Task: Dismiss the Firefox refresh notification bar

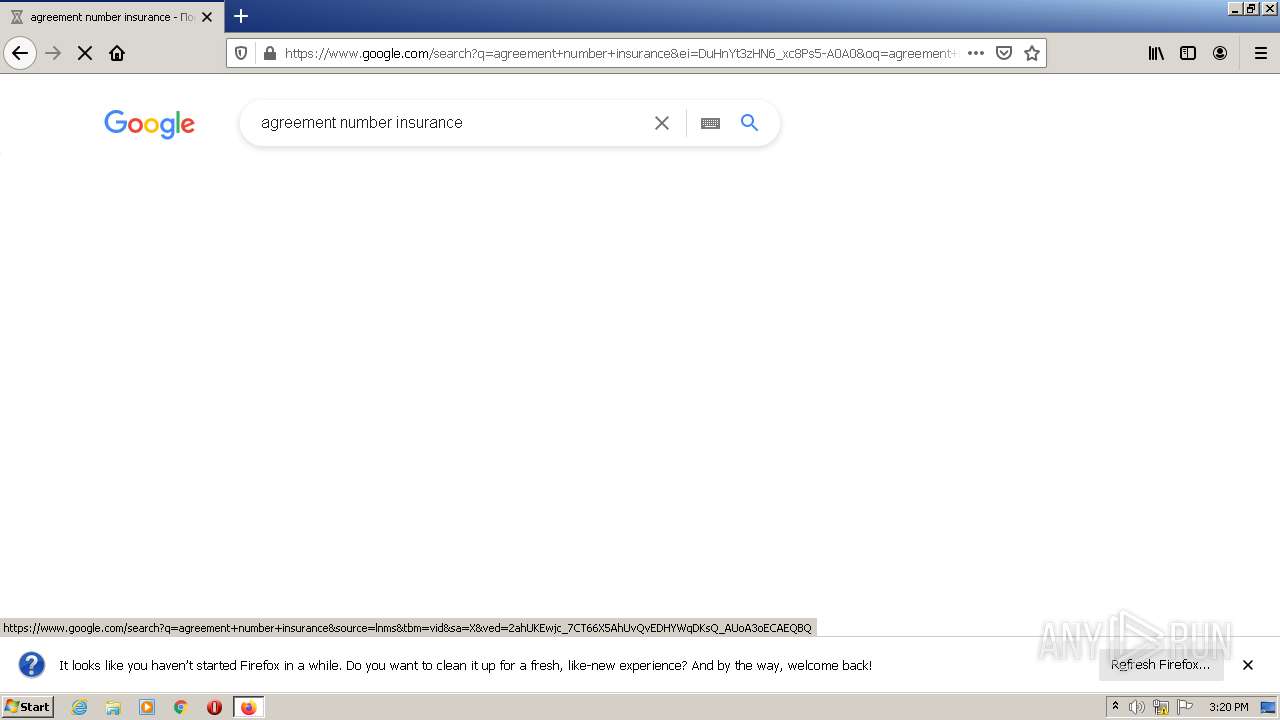Action: (x=1248, y=665)
